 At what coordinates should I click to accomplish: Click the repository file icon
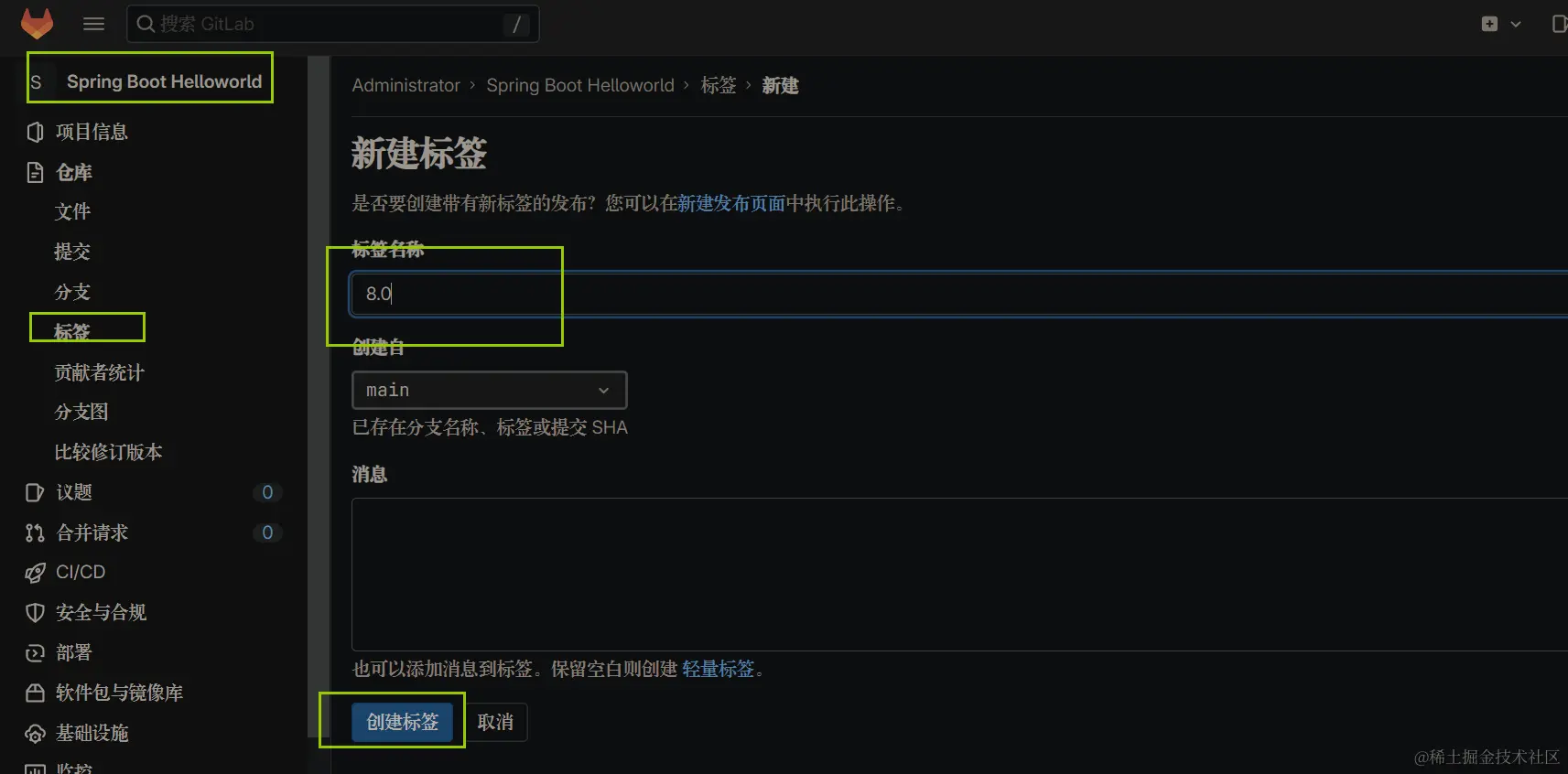click(35, 172)
